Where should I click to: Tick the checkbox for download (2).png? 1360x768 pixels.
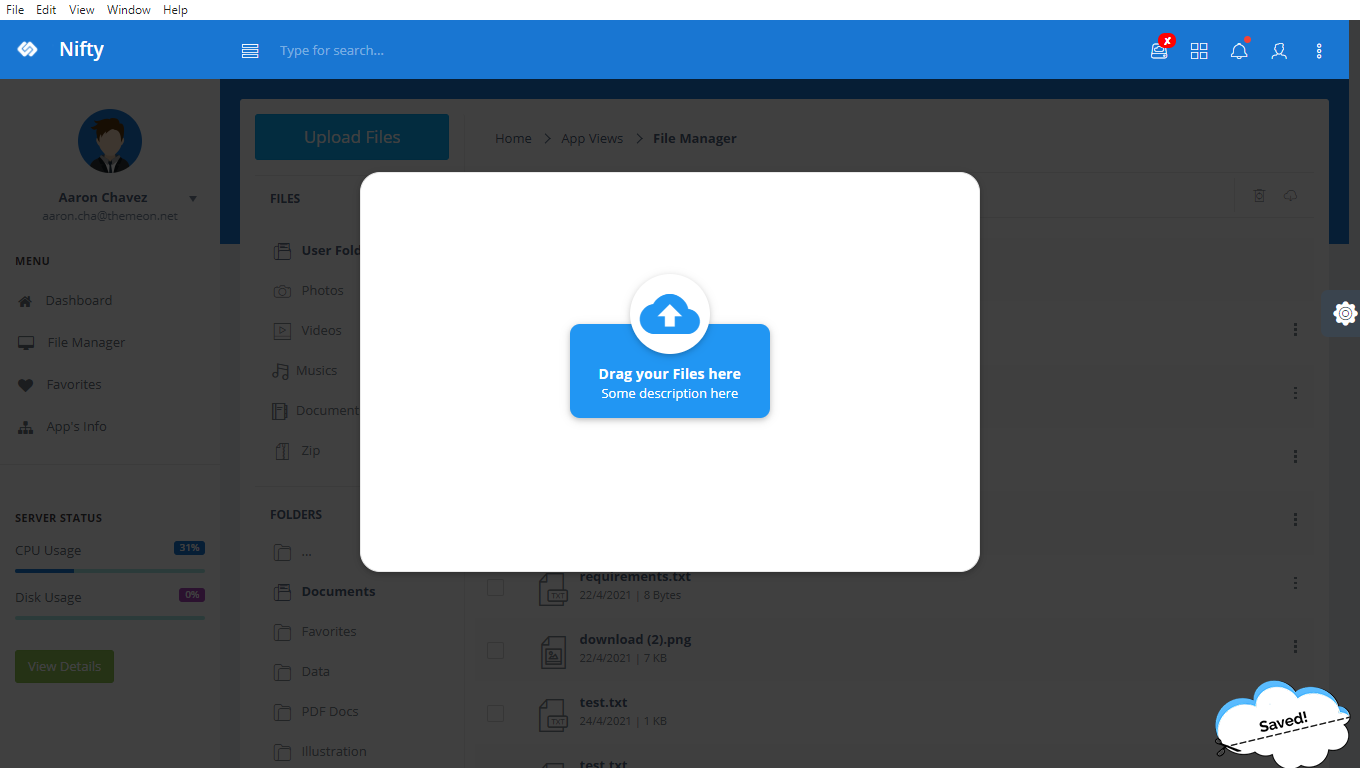click(495, 650)
